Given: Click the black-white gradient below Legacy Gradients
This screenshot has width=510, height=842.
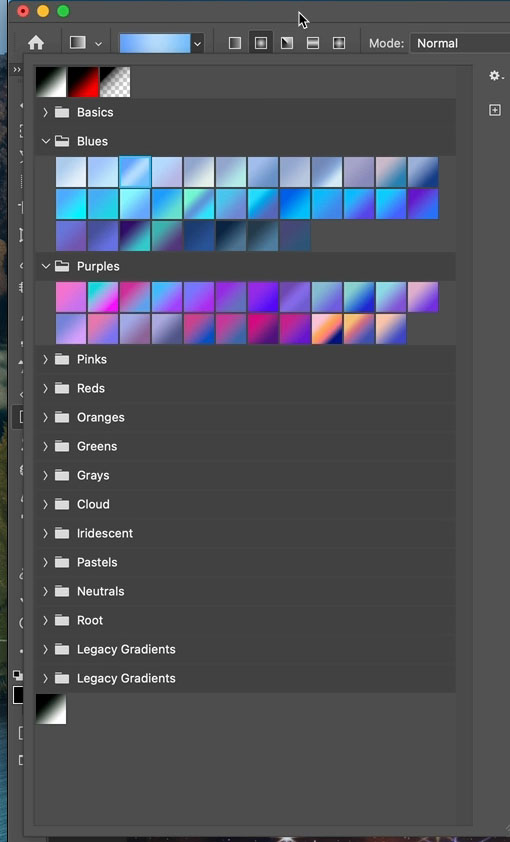Looking at the screenshot, I should click(51, 709).
